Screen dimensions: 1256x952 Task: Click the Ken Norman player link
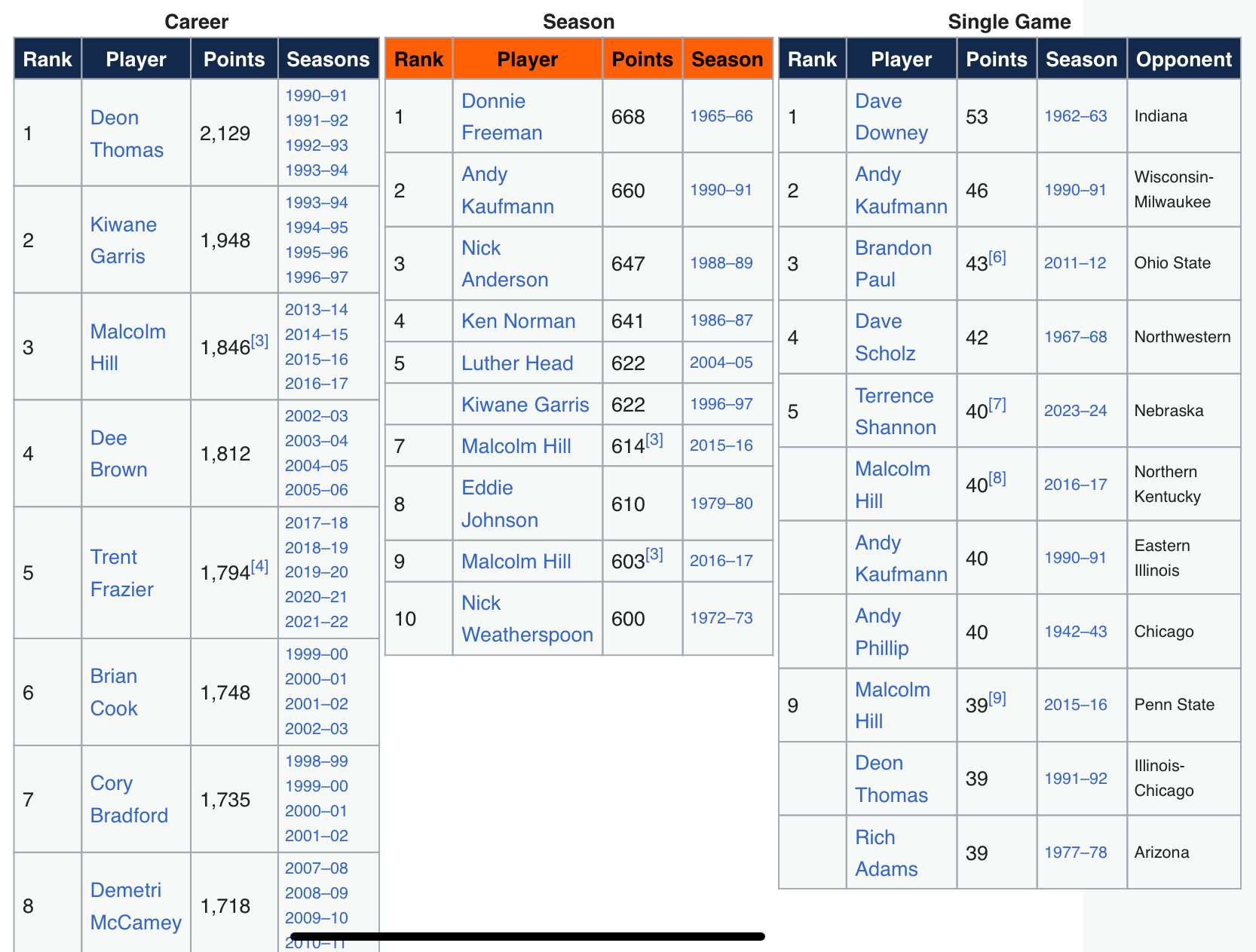[518, 321]
